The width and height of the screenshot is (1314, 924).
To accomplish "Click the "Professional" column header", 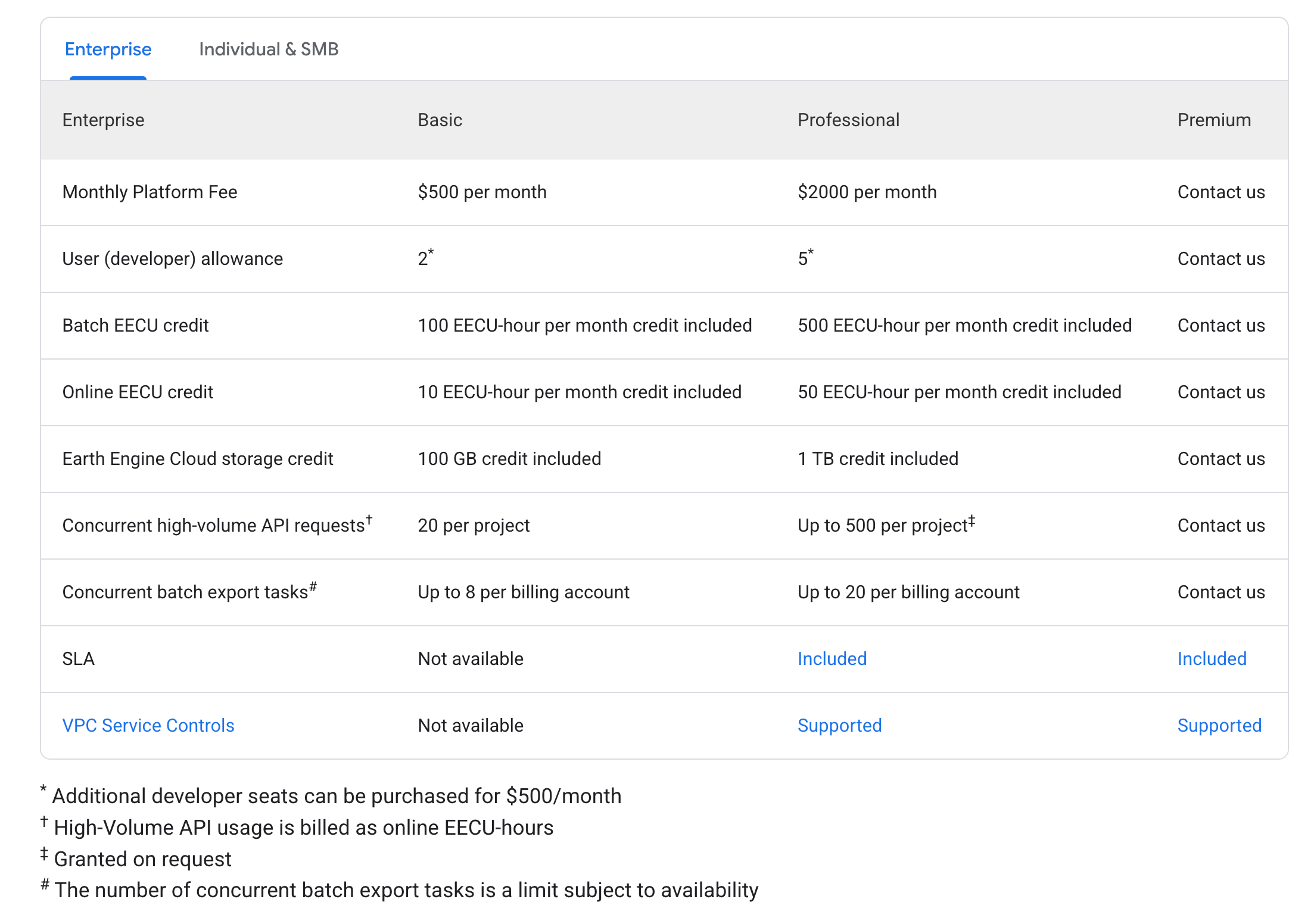I will [x=848, y=120].
